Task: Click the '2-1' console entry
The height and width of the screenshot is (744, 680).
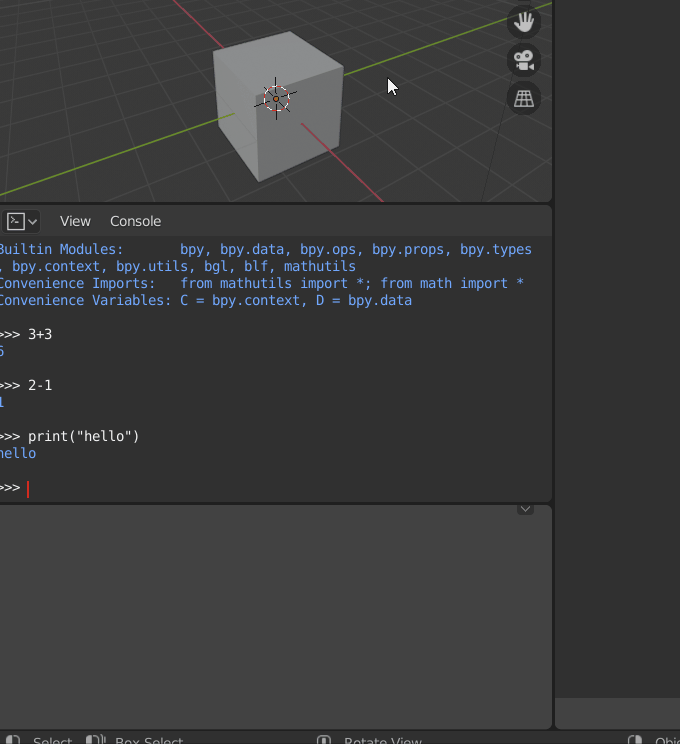Action: coord(40,386)
